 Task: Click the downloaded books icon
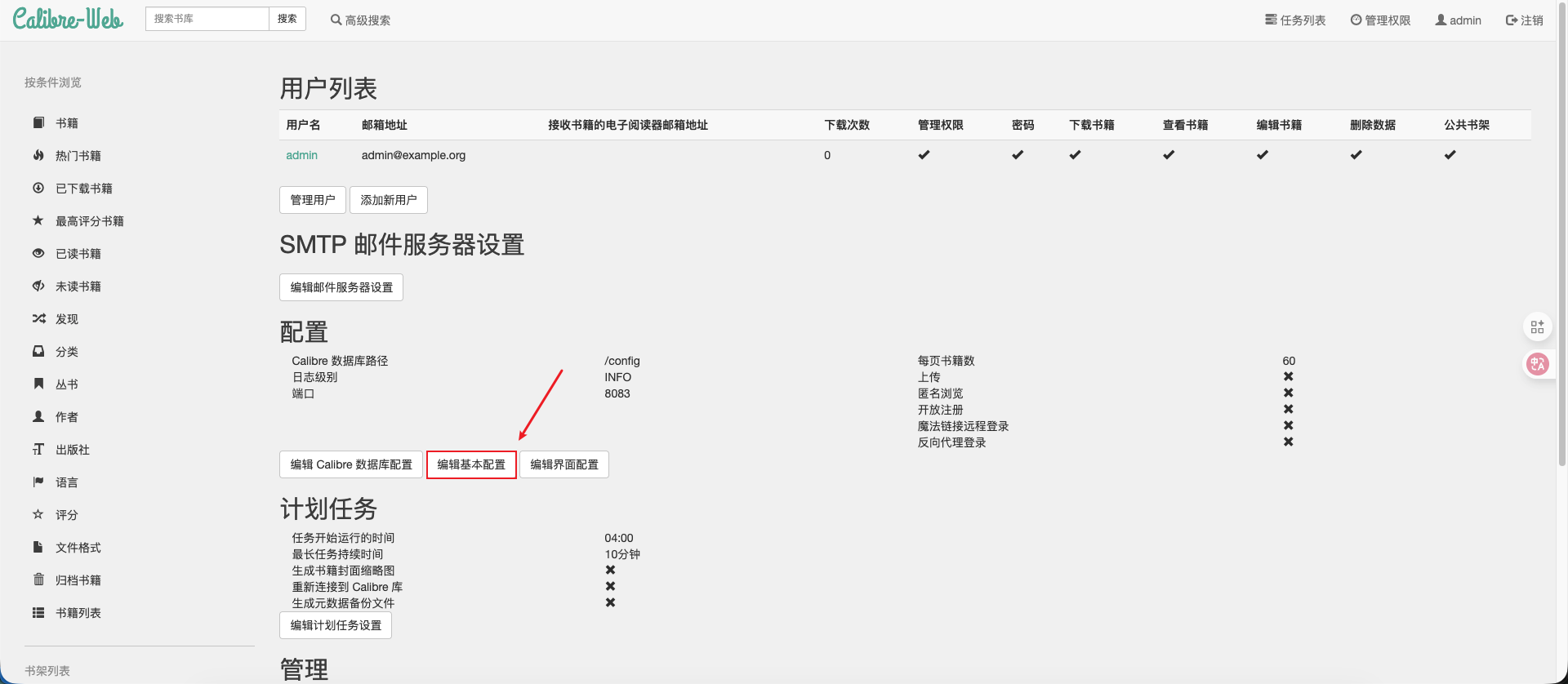[x=38, y=188]
